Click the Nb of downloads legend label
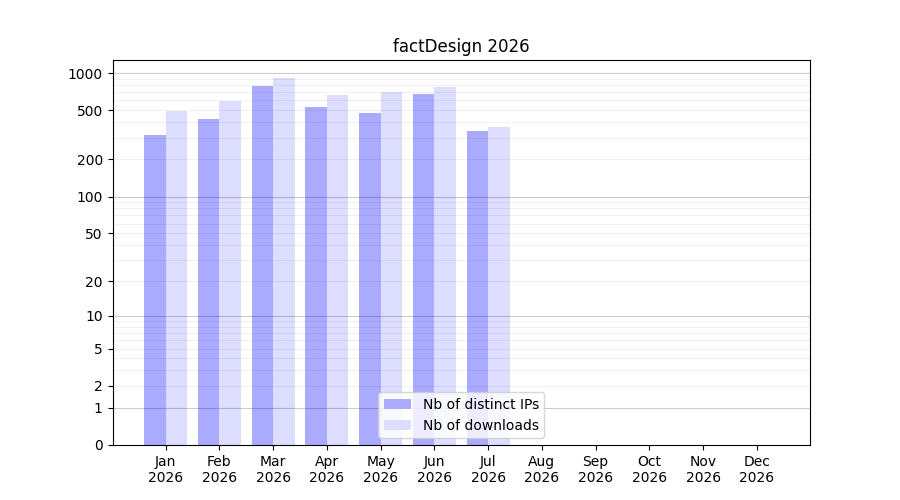 click(480, 425)
